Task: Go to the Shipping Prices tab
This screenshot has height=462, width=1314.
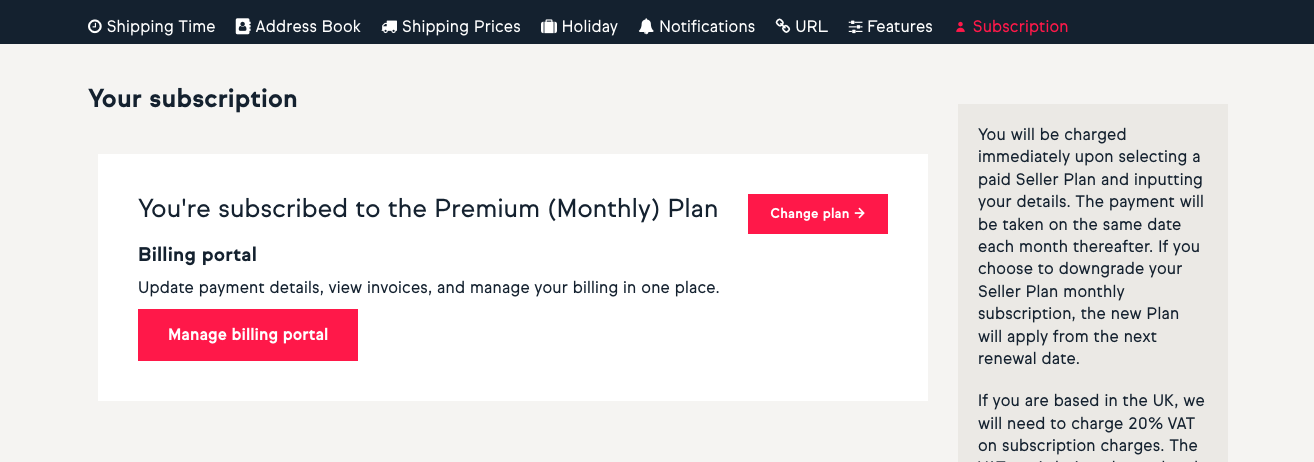Action: click(x=461, y=27)
